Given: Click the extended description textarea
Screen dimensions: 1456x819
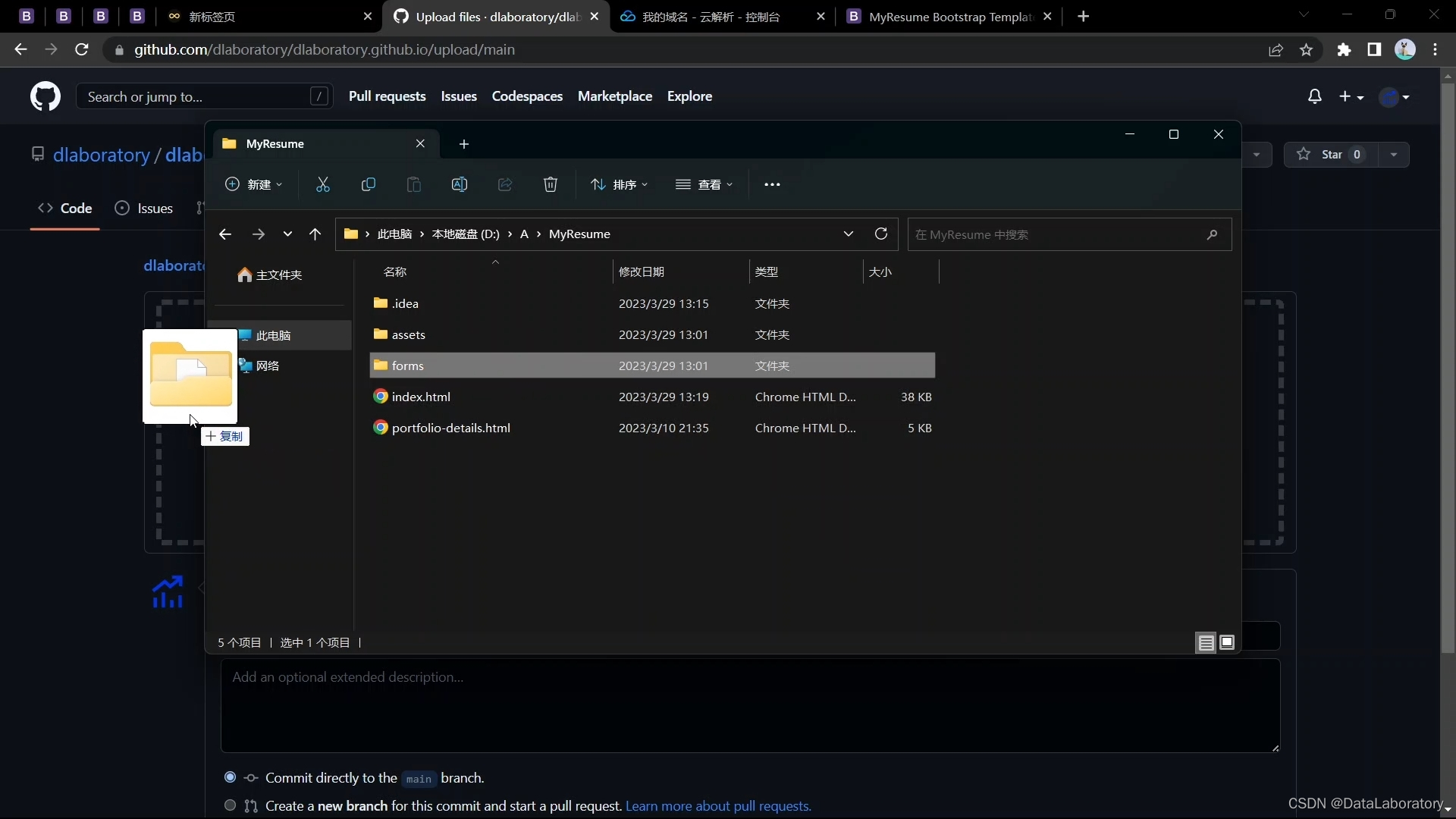Looking at the screenshot, I should point(750,706).
